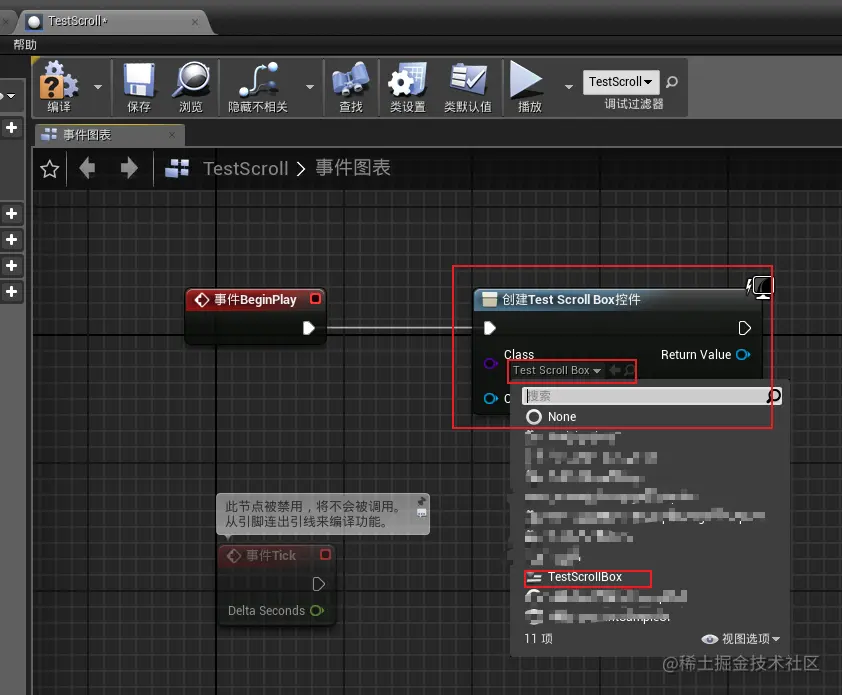
Task: Open the 查找 find binoculars tool
Action: pyautogui.click(x=351, y=87)
